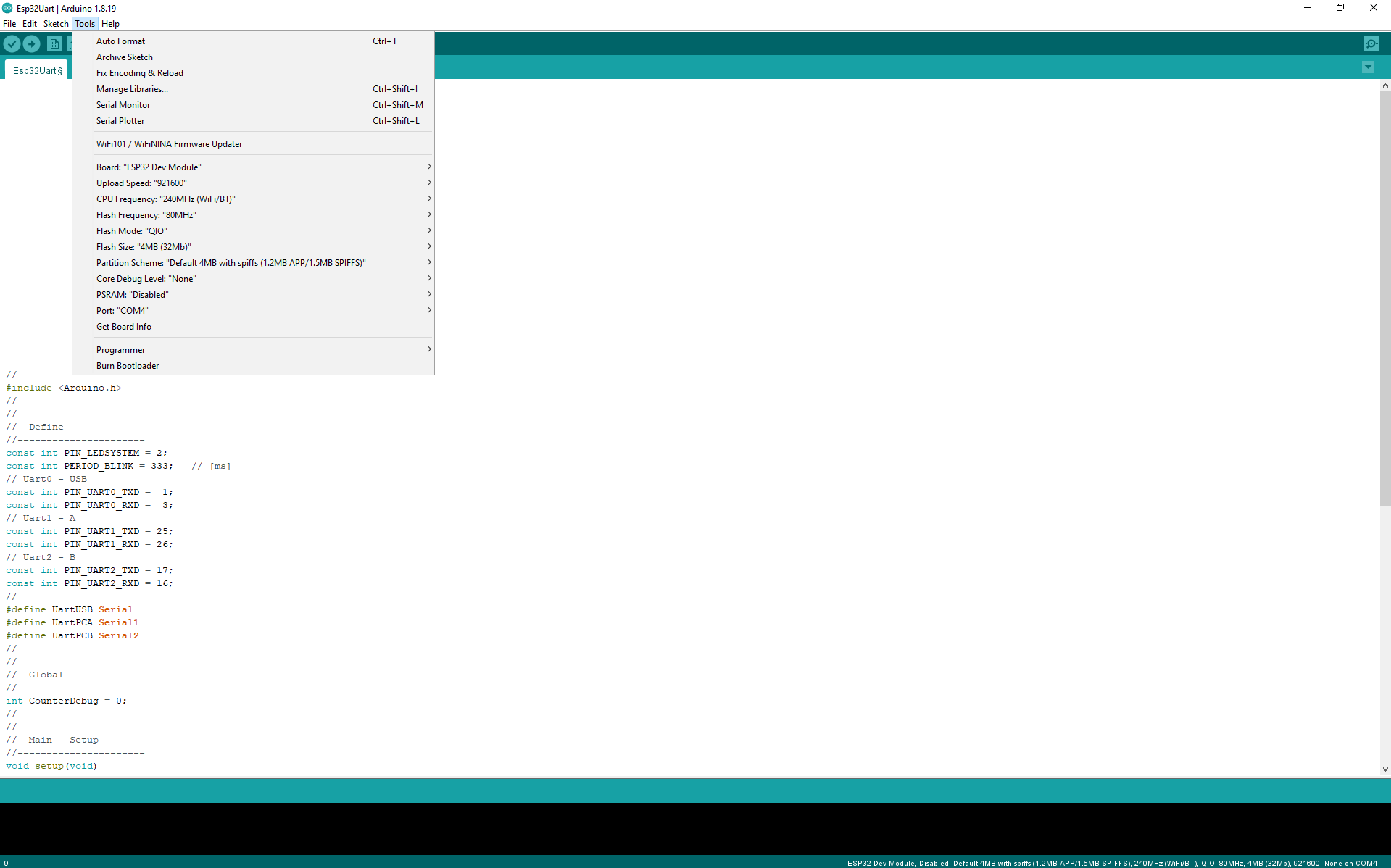Click the PIN_UART2_TXD = 17 line
This screenshot has width=1391, height=868.
coord(89,570)
